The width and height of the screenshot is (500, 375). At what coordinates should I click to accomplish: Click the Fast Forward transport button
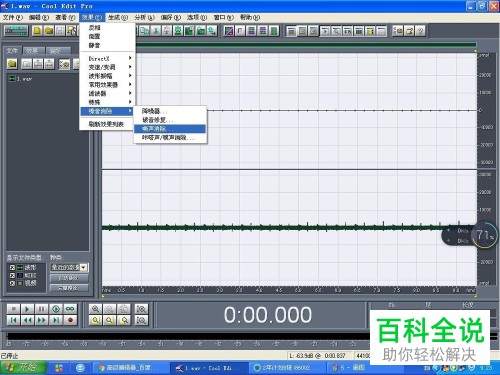pyautogui.click(x=42, y=320)
